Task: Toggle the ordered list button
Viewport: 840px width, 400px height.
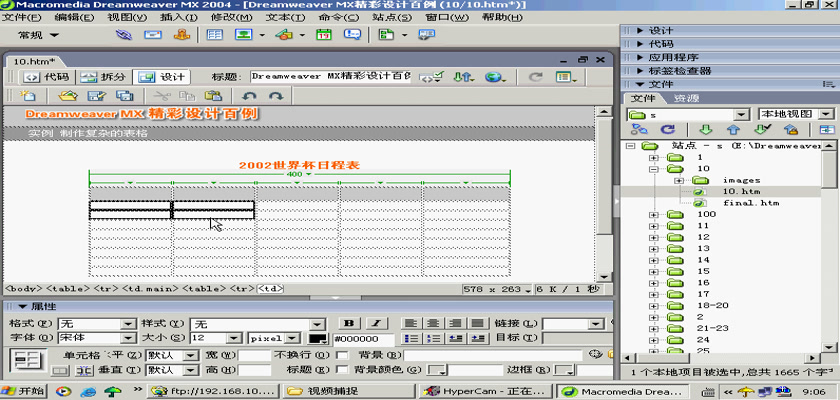Action: tap(433, 338)
